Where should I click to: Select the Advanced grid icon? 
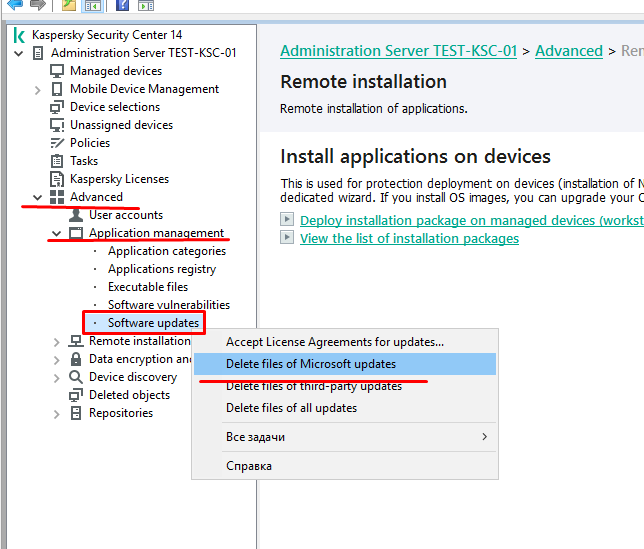[x=57, y=197]
